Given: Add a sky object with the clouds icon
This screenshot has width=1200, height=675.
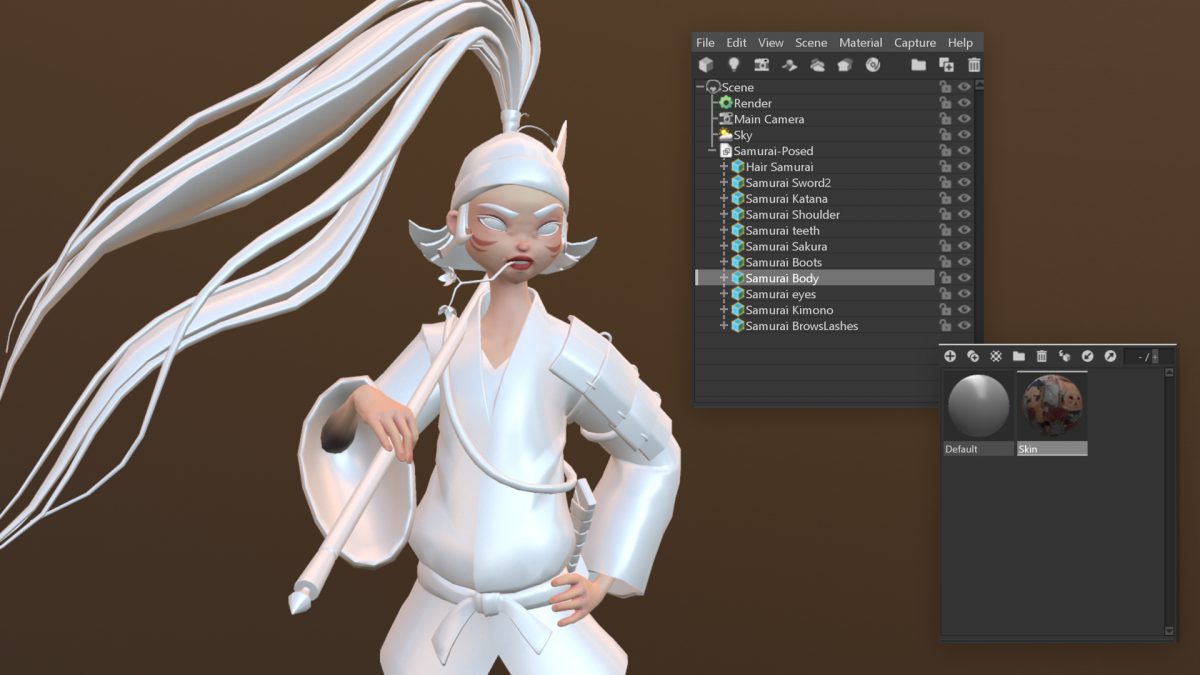Looking at the screenshot, I should [818, 64].
